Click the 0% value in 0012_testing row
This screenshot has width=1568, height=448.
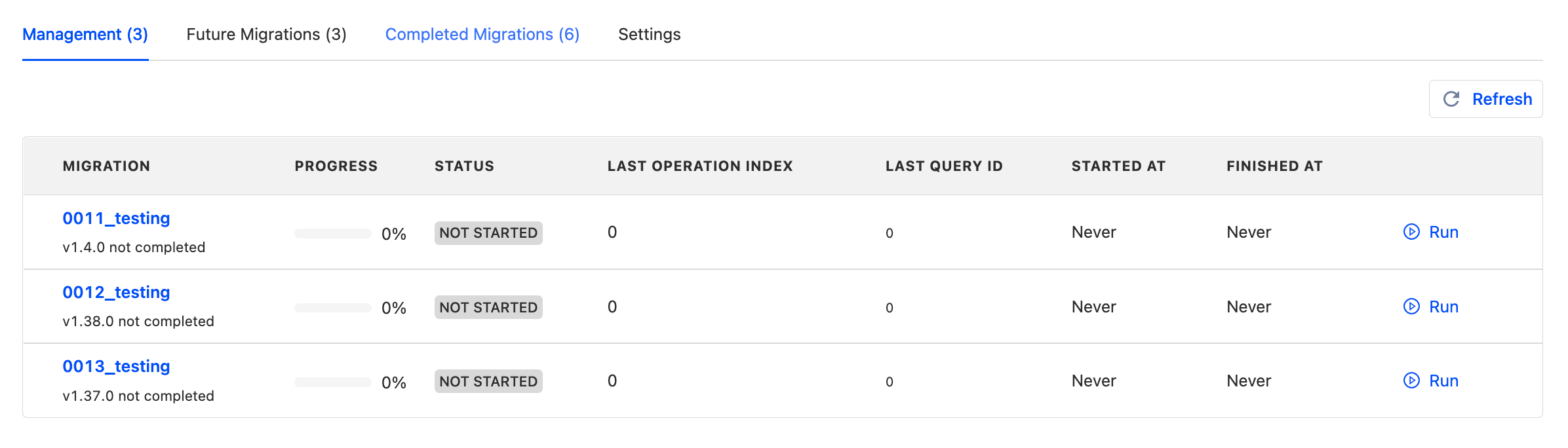pos(394,308)
